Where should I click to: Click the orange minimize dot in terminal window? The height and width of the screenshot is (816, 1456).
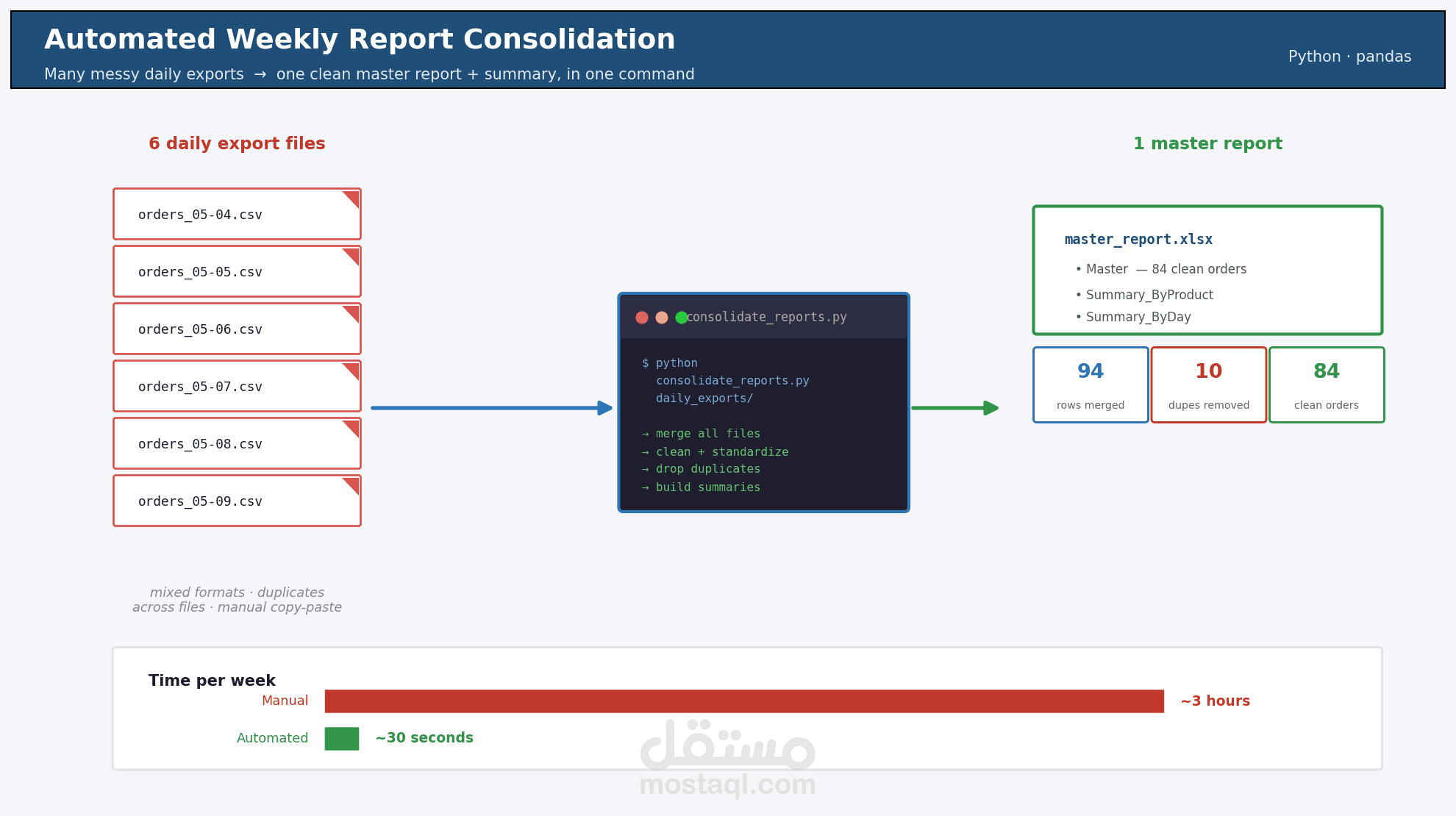662,318
